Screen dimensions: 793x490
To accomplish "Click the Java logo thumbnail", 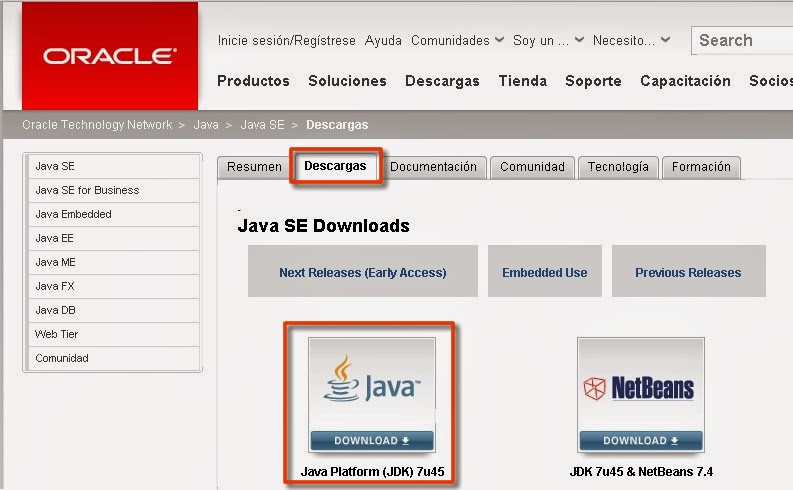I will pos(372,385).
